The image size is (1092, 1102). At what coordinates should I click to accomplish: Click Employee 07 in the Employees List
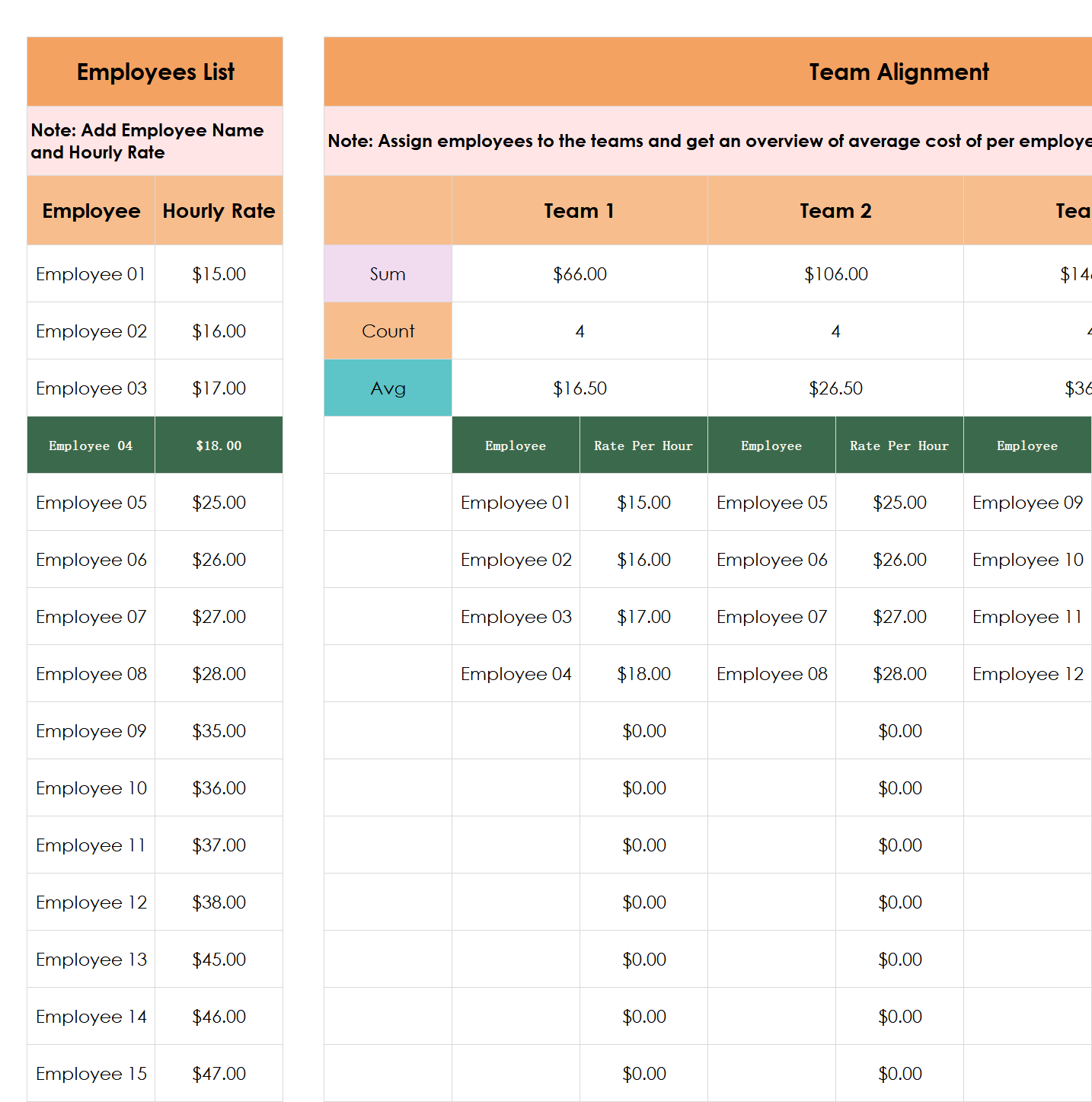[x=91, y=617]
